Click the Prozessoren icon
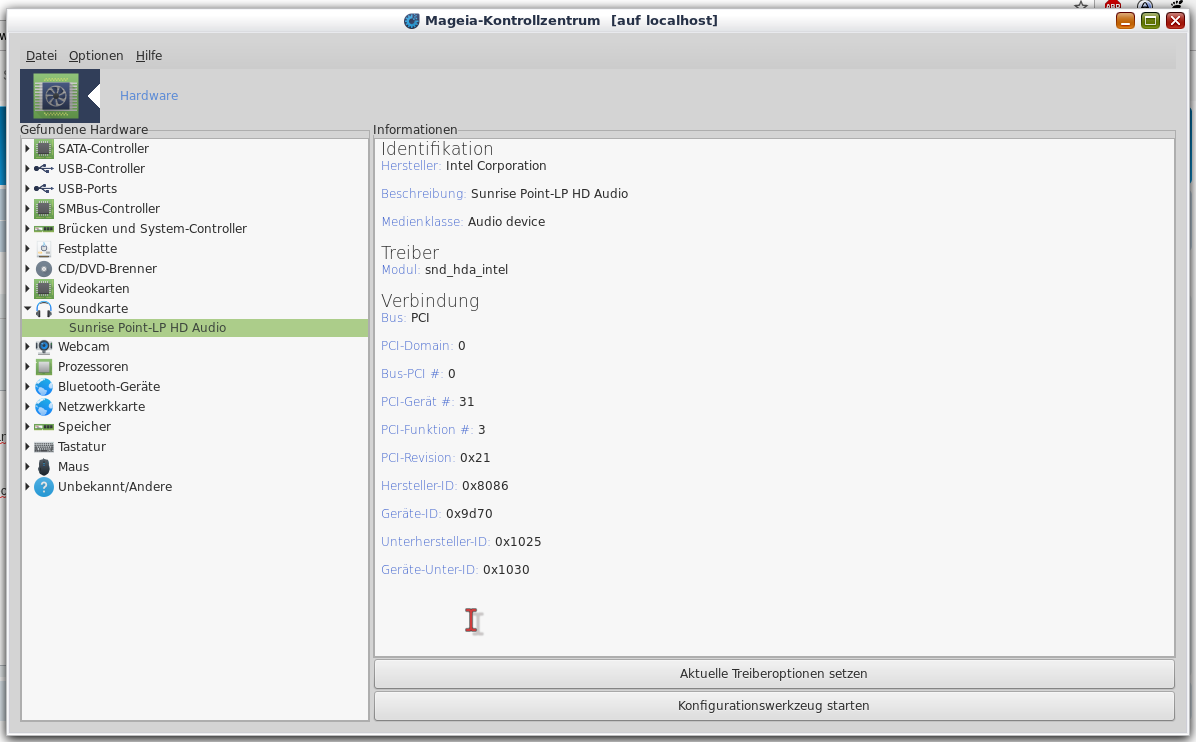Image resolution: width=1196 pixels, height=742 pixels. [44, 367]
